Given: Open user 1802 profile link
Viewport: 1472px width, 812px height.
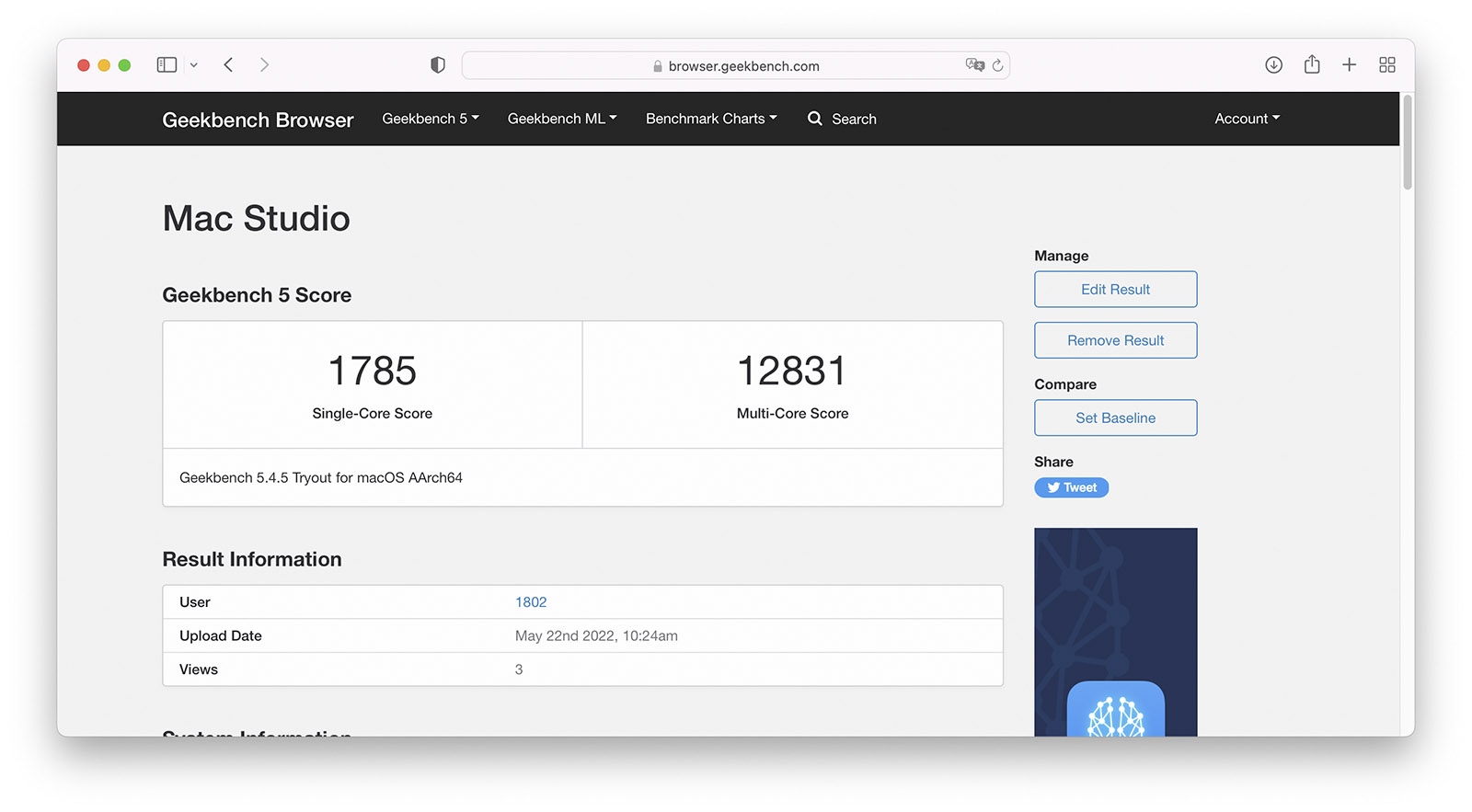Looking at the screenshot, I should (x=531, y=602).
